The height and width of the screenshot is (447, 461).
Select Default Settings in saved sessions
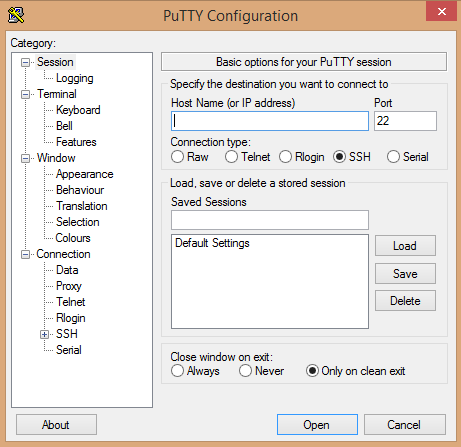pyautogui.click(x=212, y=243)
